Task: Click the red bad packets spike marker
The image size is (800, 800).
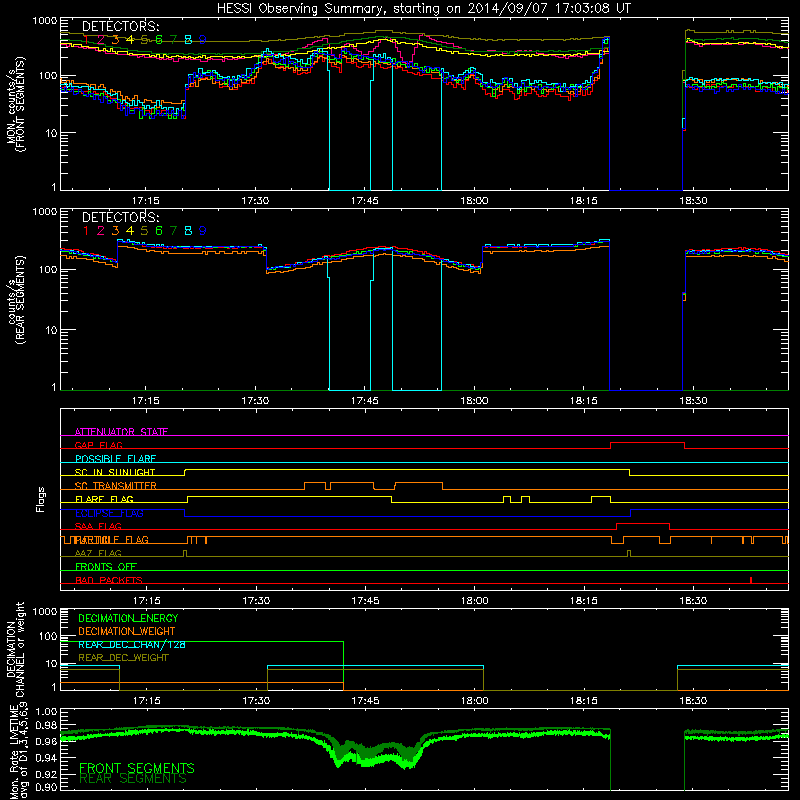Action: coord(751,580)
